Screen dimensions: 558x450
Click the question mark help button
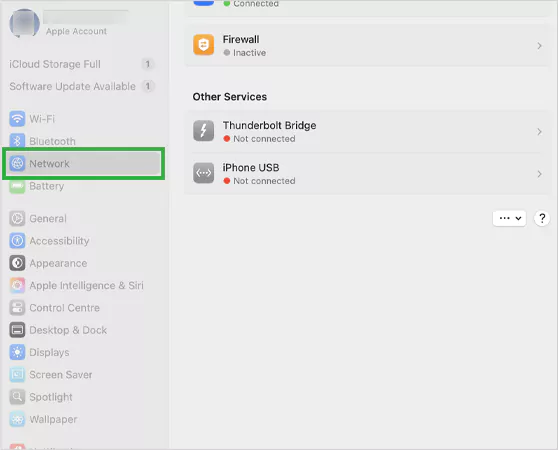[x=542, y=218]
